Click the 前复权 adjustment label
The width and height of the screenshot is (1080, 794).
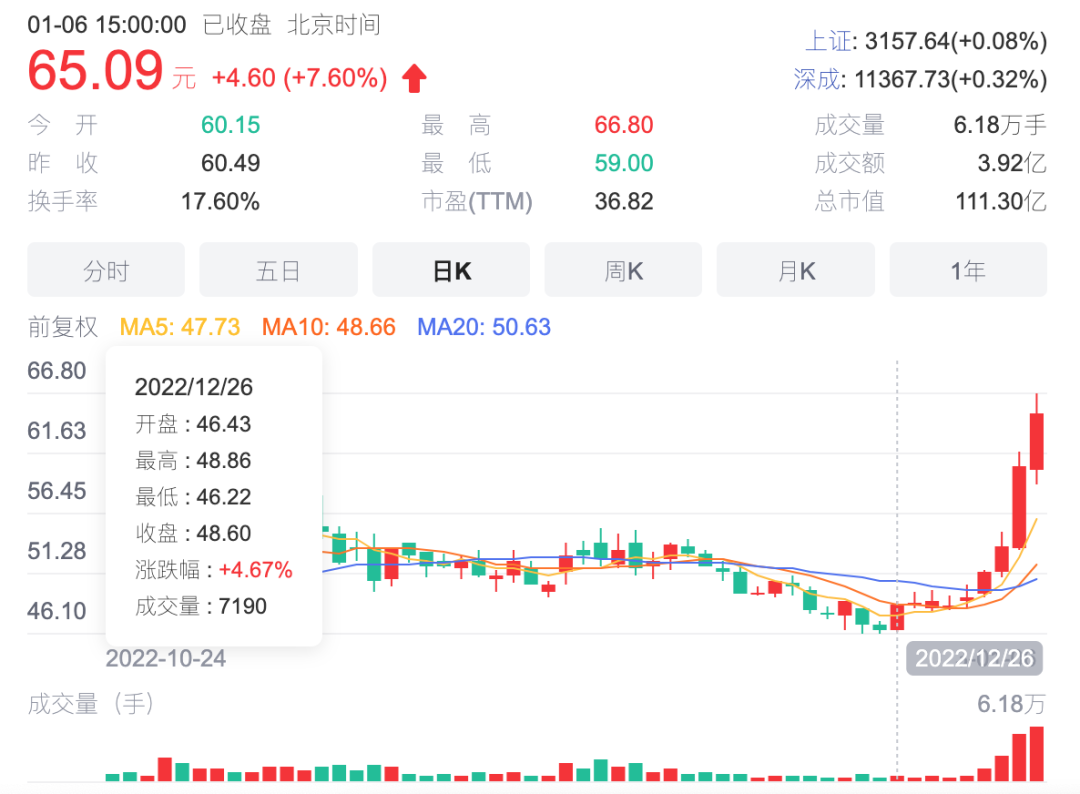point(63,326)
